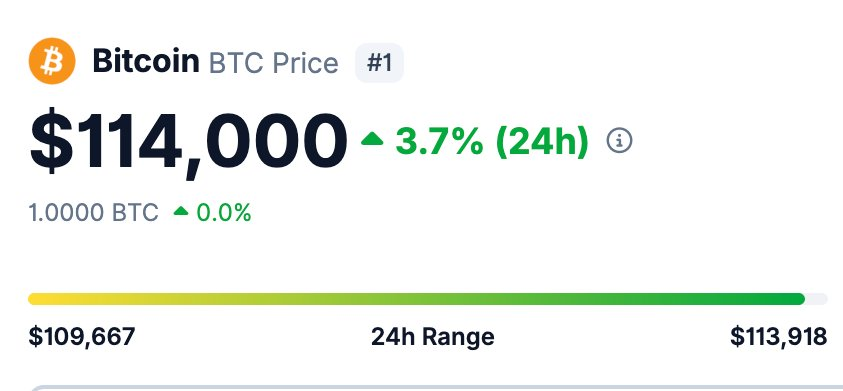Click the middle of the 24h range bar
This screenshot has height=391, width=843.
click(x=427, y=299)
